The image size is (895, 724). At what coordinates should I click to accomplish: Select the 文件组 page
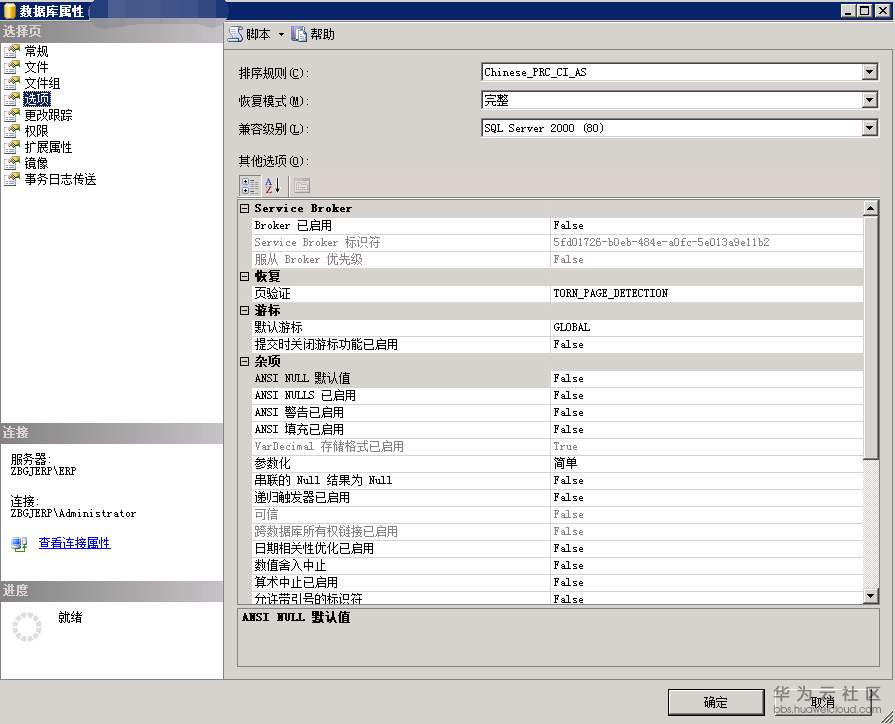pyautogui.click(x=42, y=83)
